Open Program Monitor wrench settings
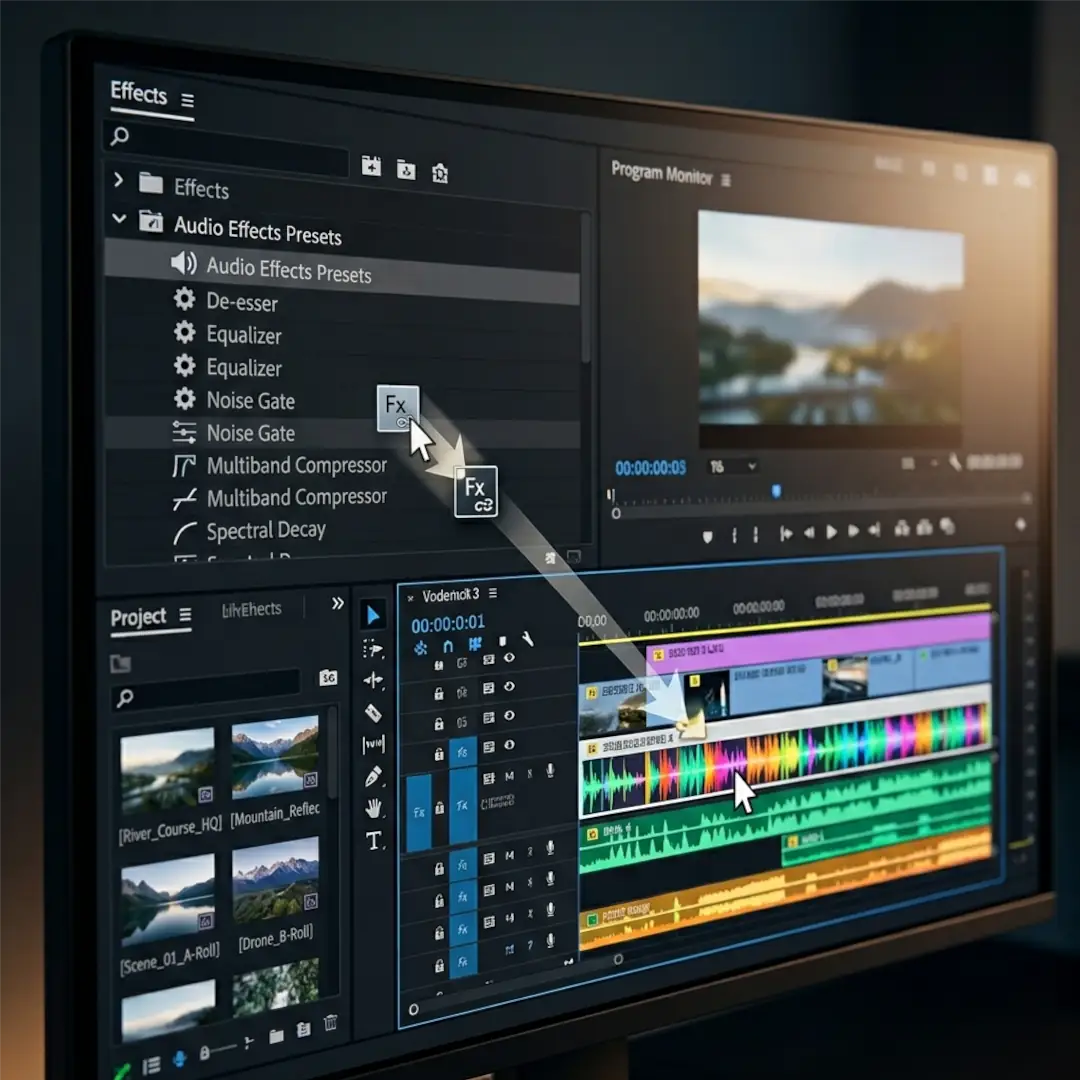Viewport: 1080px width, 1080px height. tap(955, 462)
